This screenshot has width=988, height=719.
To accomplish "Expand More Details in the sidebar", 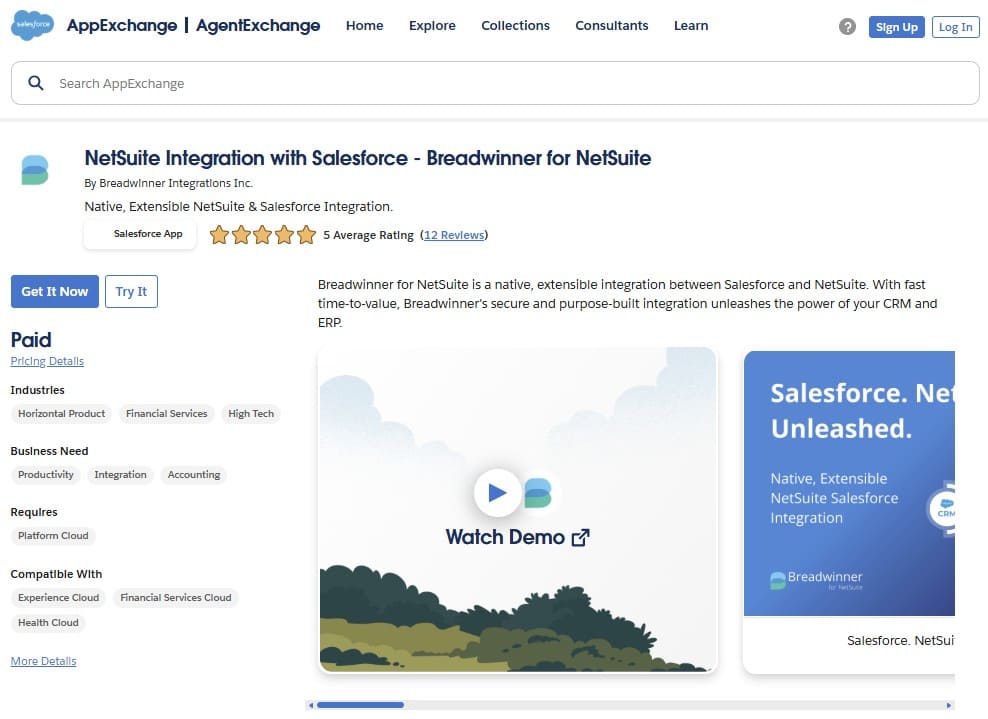I will coord(43,660).
